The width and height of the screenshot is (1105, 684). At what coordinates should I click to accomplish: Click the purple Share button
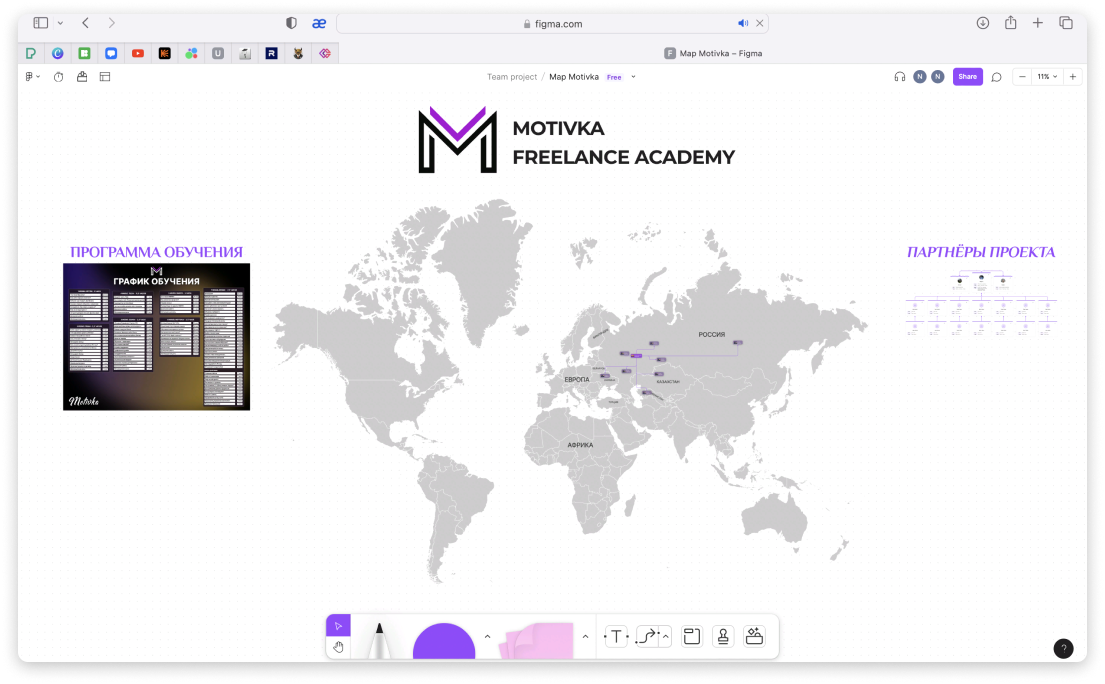(968, 77)
